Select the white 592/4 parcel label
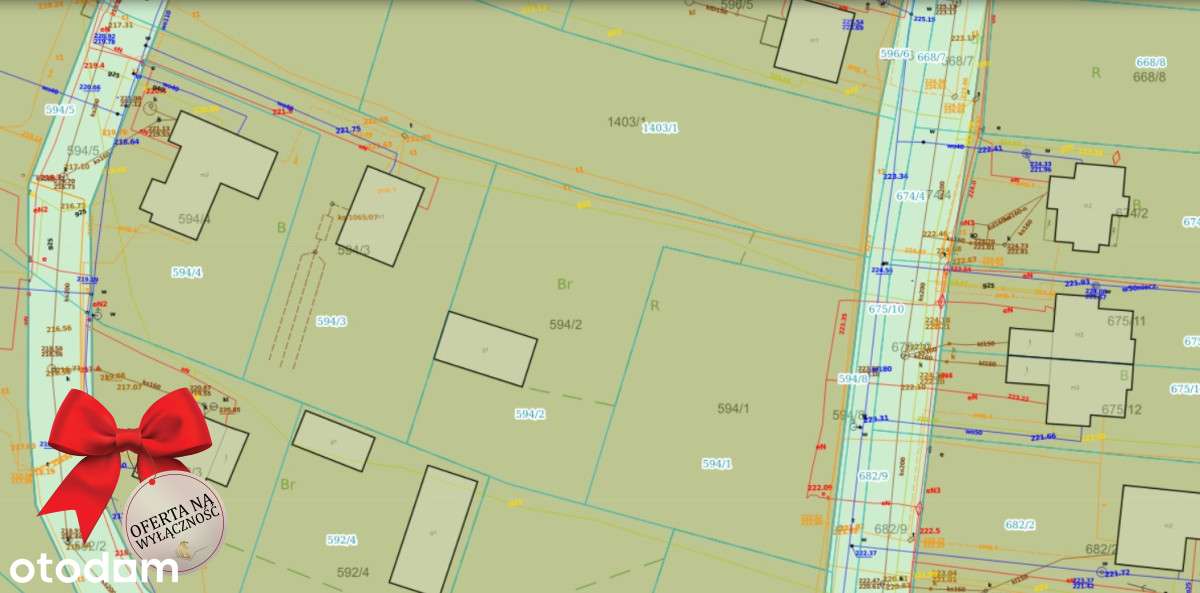1200x593 pixels. (x=342, y=540)
